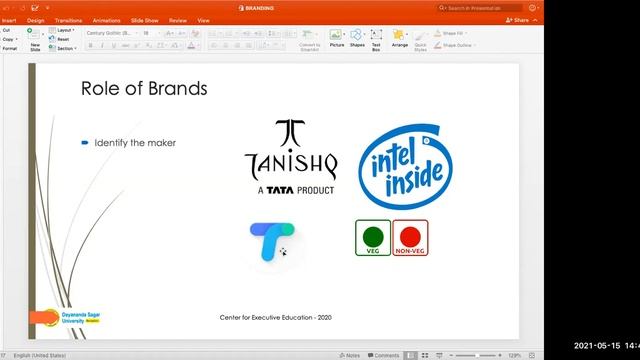Open Quick Access toolbar customize arrow

(48, 8)
